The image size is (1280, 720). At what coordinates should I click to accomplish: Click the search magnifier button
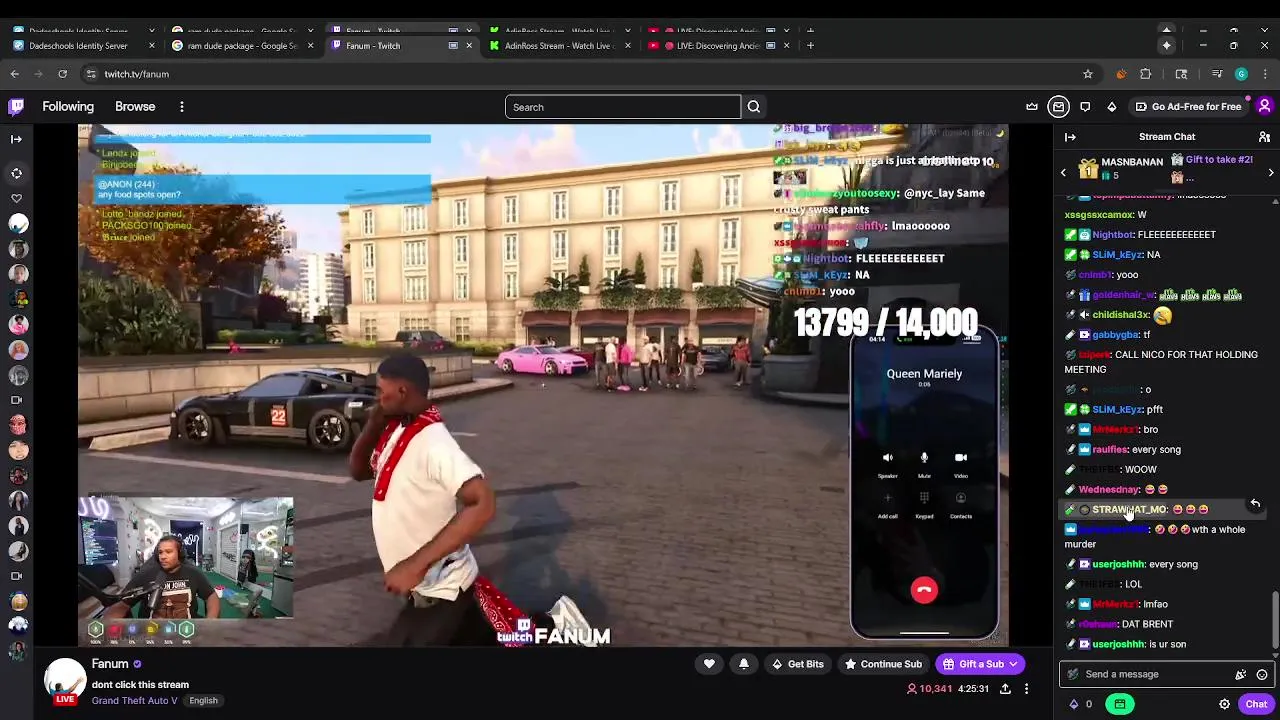(754, 107)
